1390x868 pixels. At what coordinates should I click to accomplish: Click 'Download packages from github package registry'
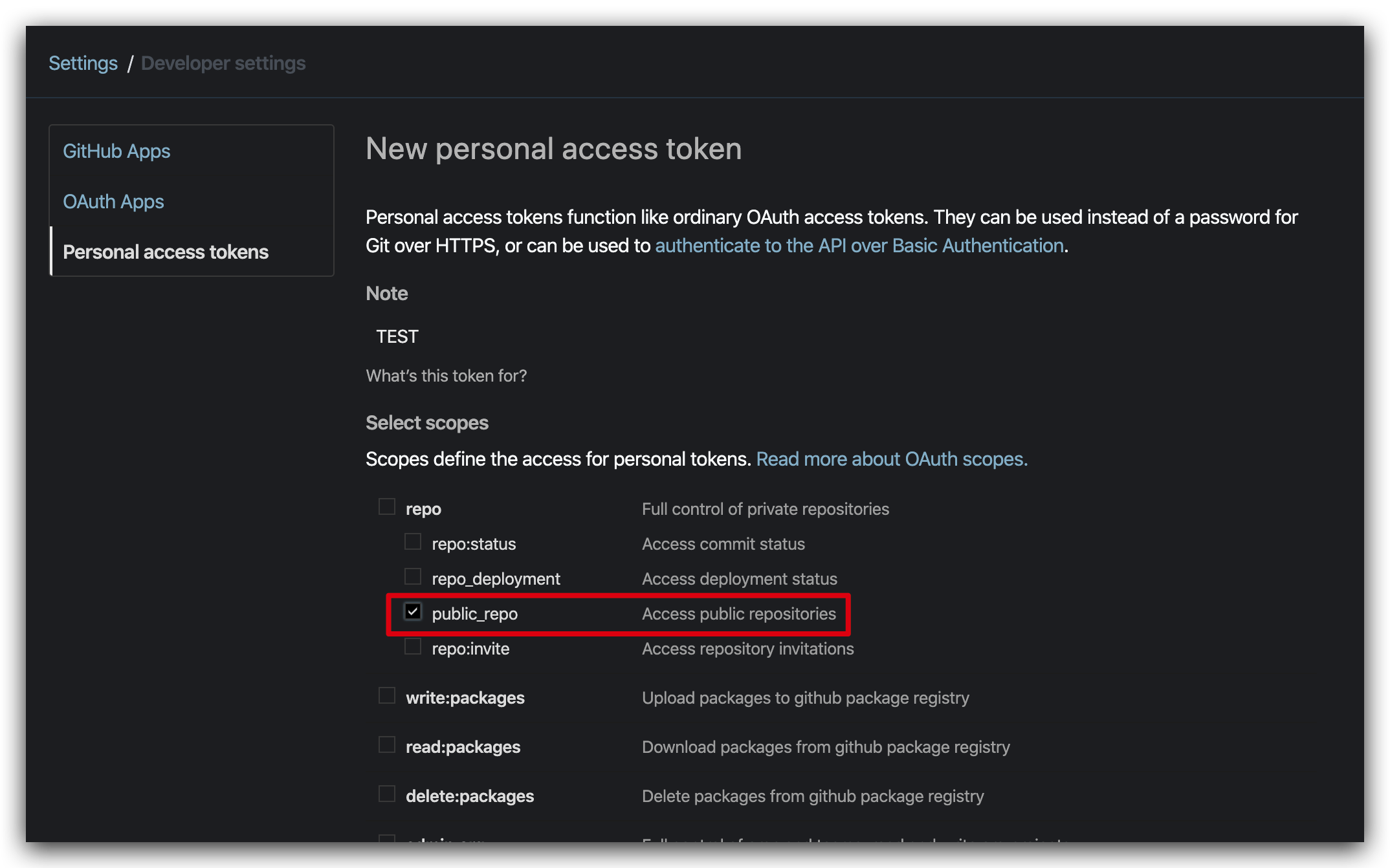point(826,747)
